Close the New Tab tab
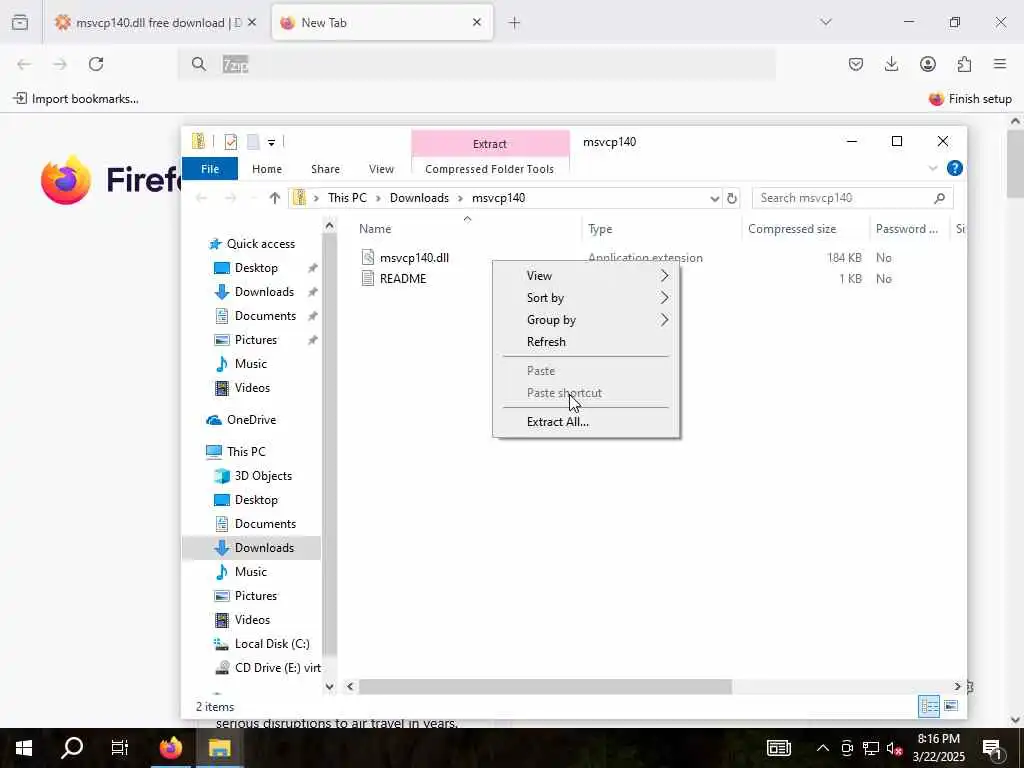The width and height of the screenshot is (1024, 768). (477, 22)
